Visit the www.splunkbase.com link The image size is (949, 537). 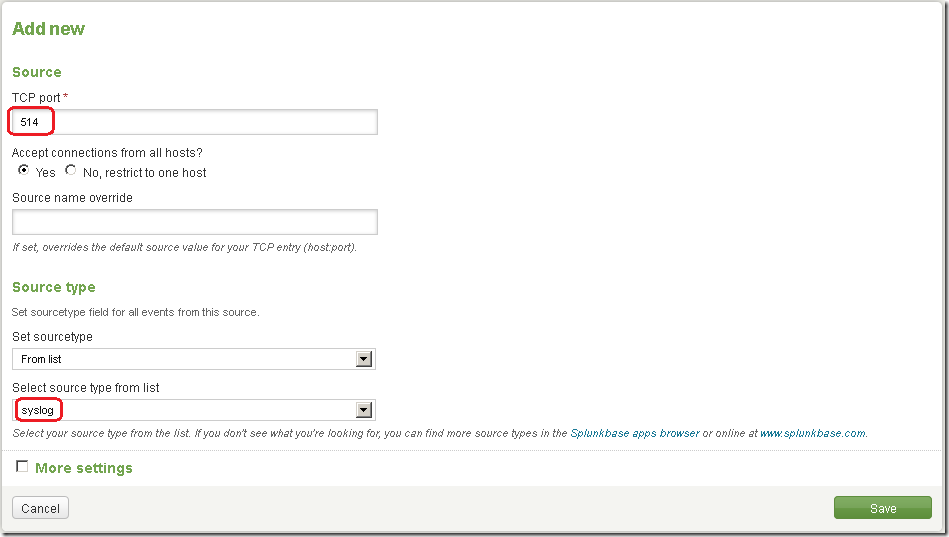[x=812, y=434]
